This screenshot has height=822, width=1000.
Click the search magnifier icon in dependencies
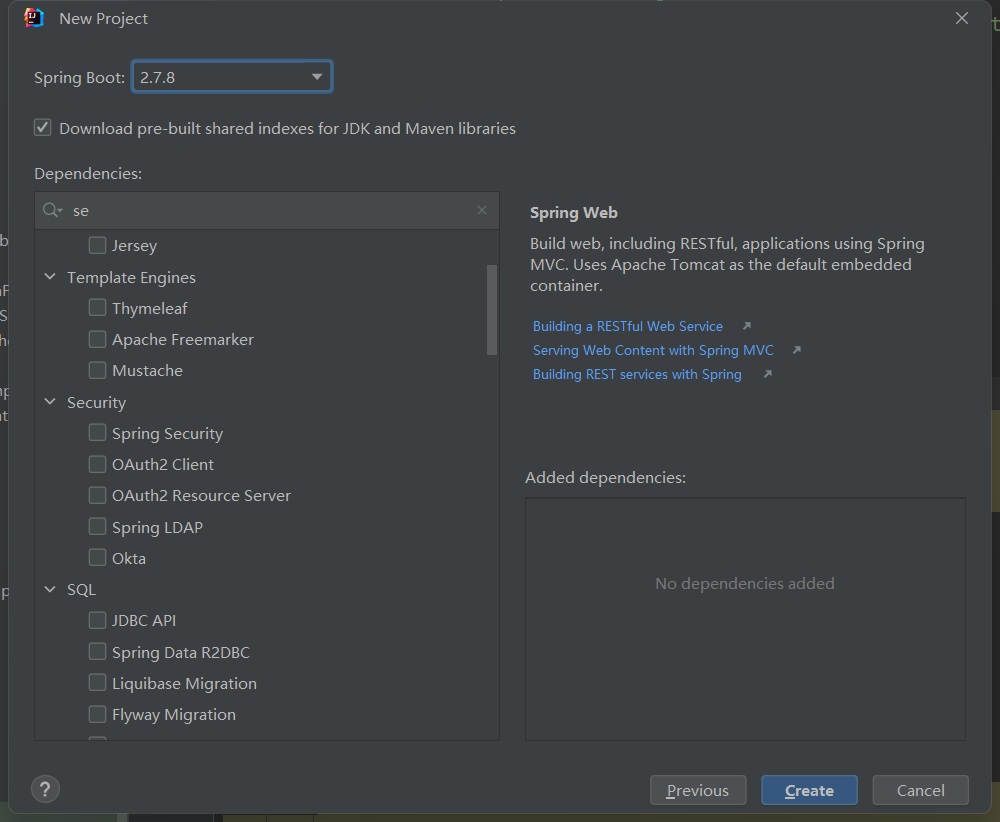pyautogui.click(x=51, y=211)
